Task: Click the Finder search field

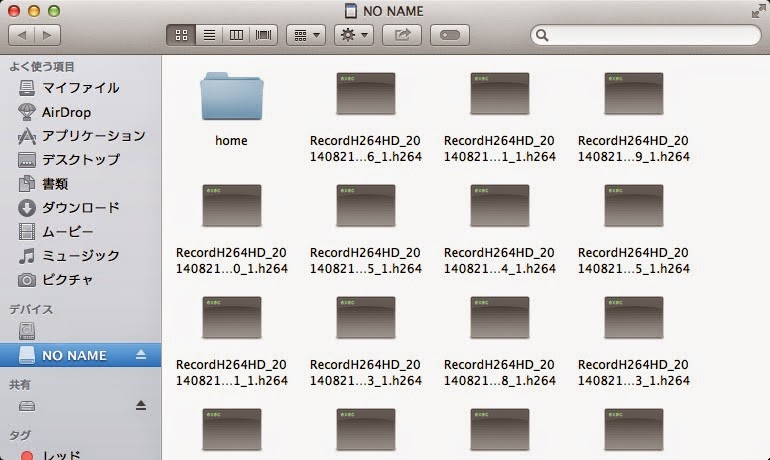Action: pyautogui.click(x=645, y=35)
